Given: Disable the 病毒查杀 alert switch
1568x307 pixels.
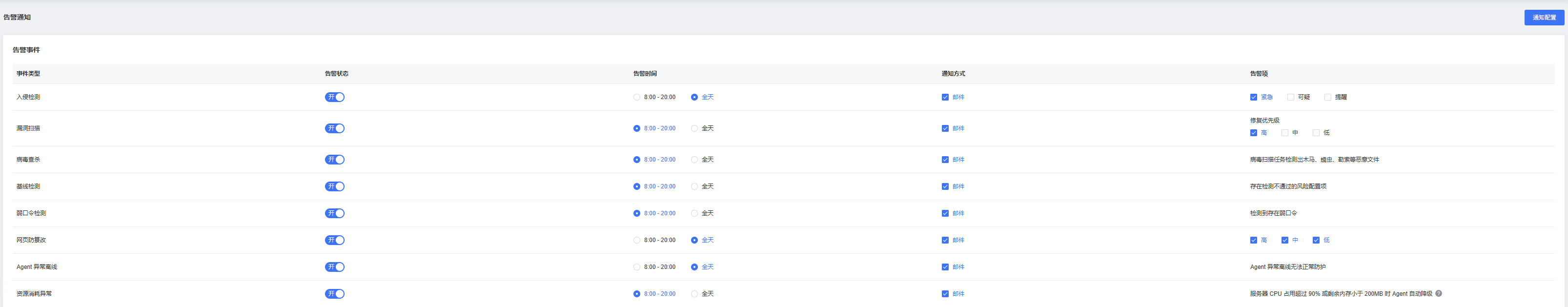Looking at the screenshot, I should point(335,160).
